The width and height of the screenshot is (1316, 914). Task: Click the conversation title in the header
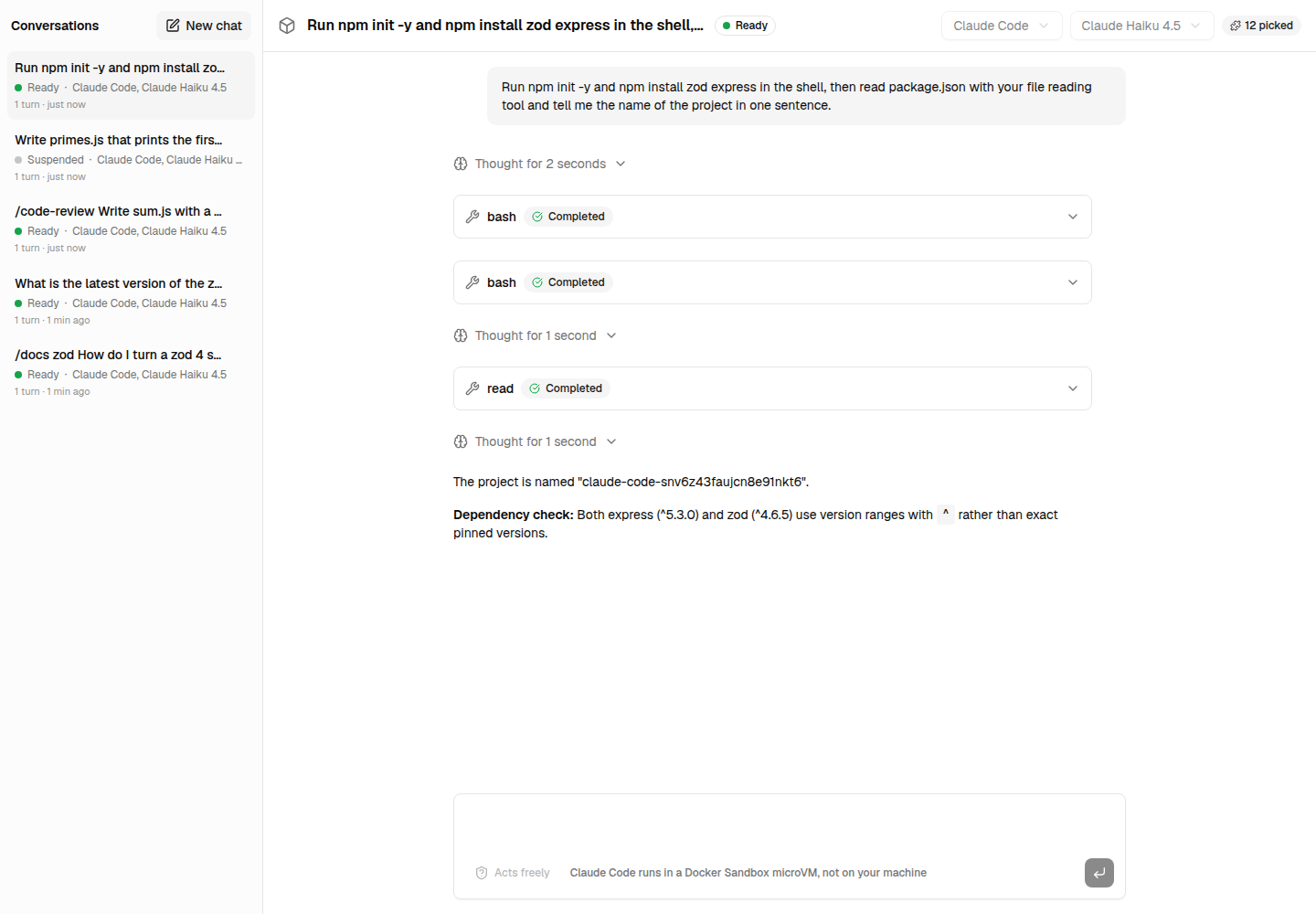[x=505, y=26]
